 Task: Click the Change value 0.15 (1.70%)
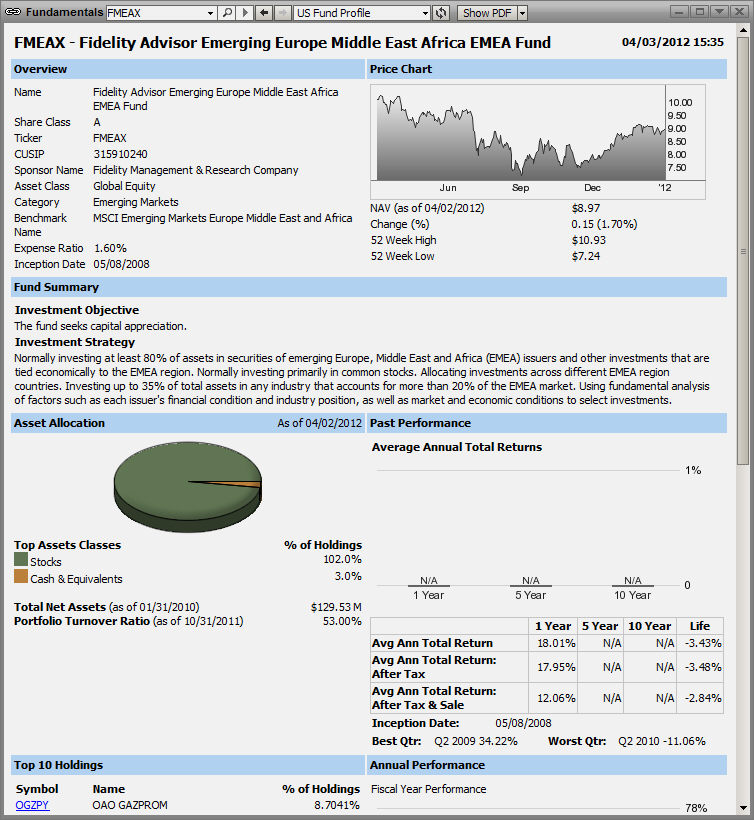tap(604, 224)
